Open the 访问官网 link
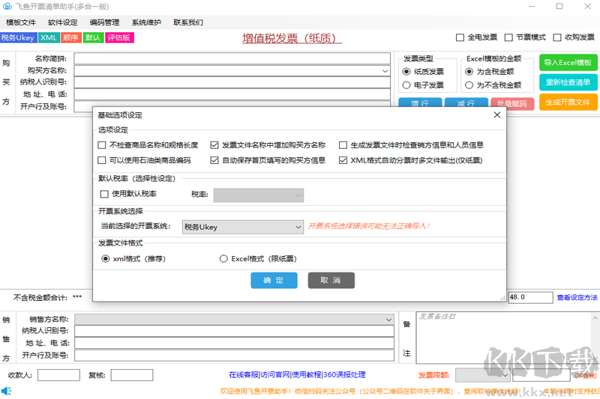The height and width of the screenshot is (399, 600). (x=276, y=375)
